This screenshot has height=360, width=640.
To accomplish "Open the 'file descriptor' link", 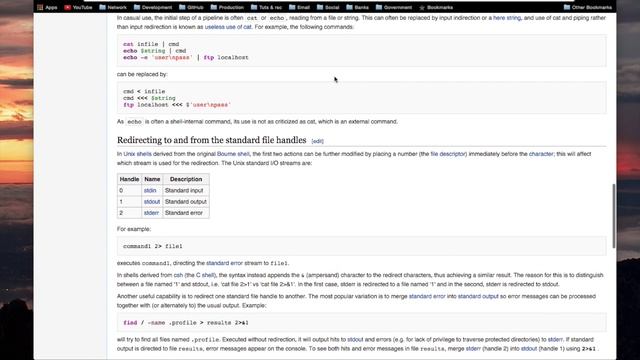I will coord(448,154).
